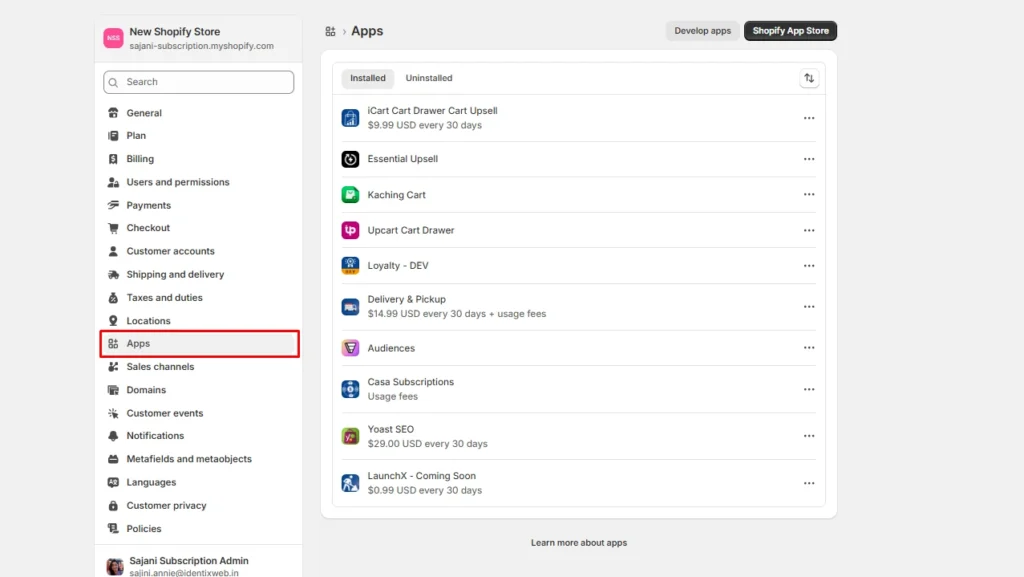Image resolution: width=1024 pixels, height=577 pixels.
Task: Select the Yoast SEO app icon
Action: point(349,436)
